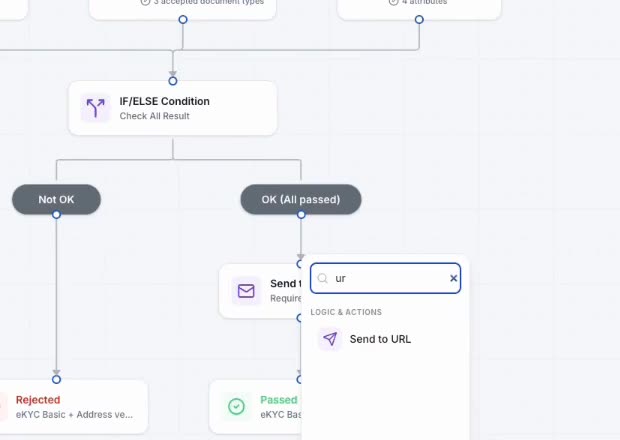This screenshot has width=620, height=440.
Task: Open the Rejected outcome node
Action: pos(72,407)
